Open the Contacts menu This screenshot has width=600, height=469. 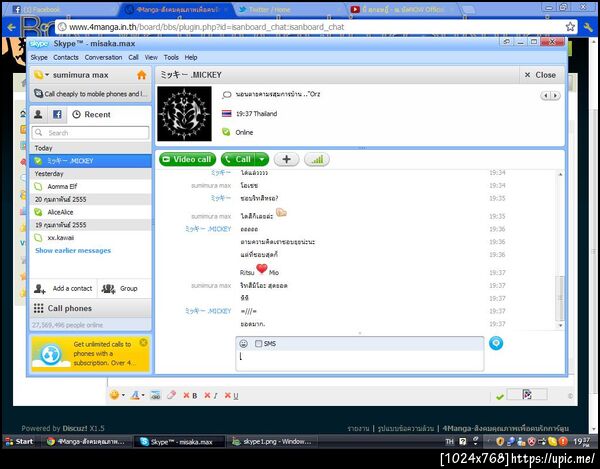click(x=66, y=57)
